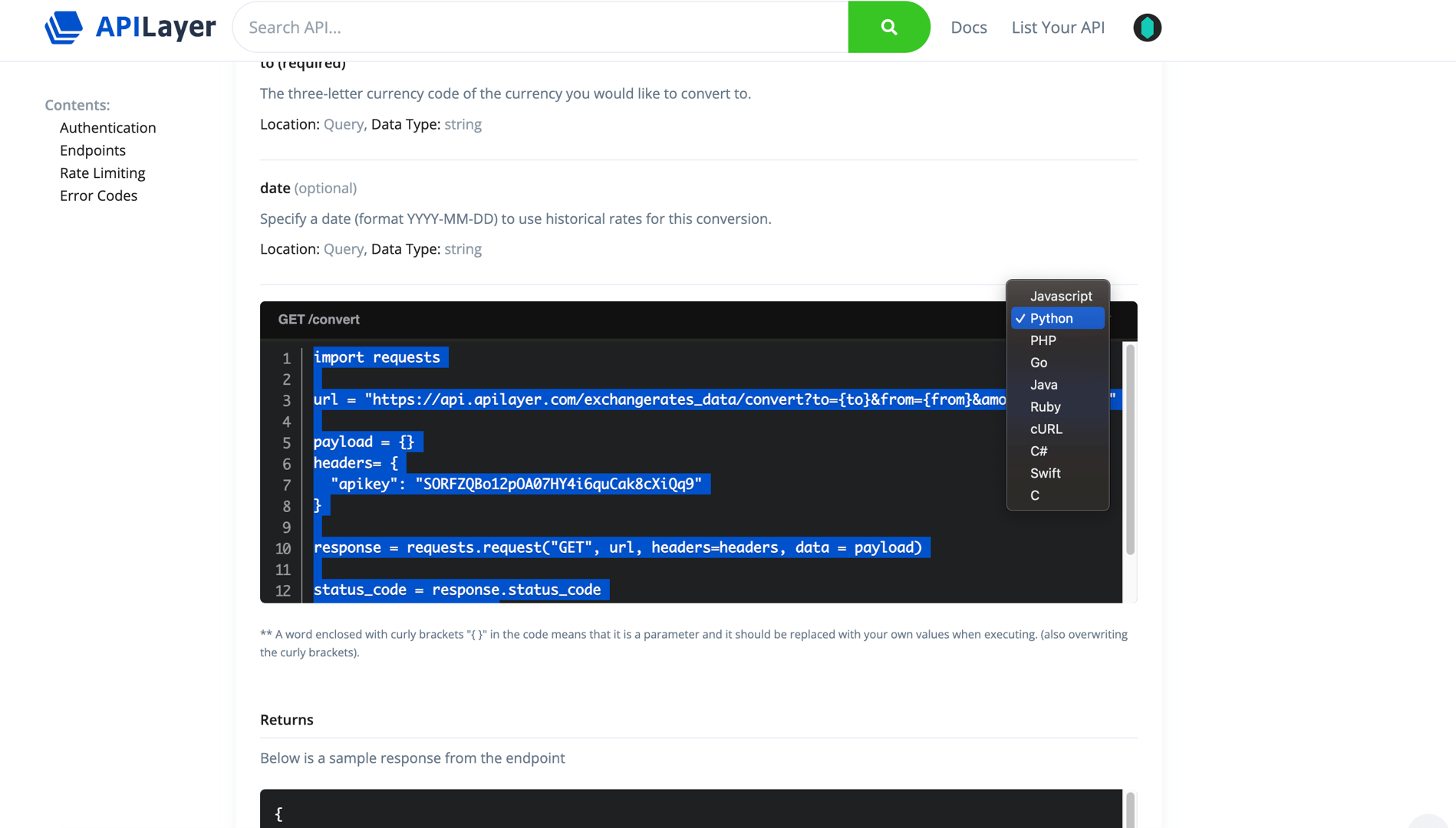This screenshot has width=1456, height=828.
Task: Click the code block vertical scrollbar
Action: [1130, 450]
